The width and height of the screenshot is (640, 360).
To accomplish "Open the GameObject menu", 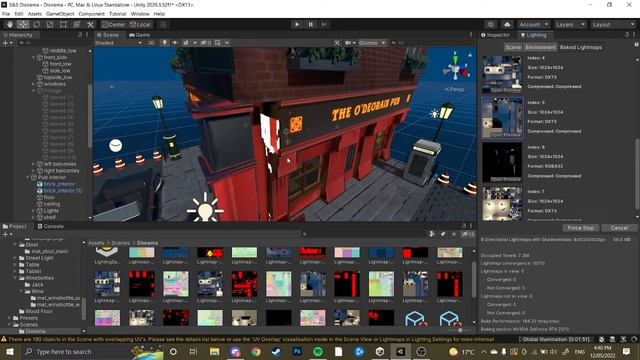I will 60,14.
